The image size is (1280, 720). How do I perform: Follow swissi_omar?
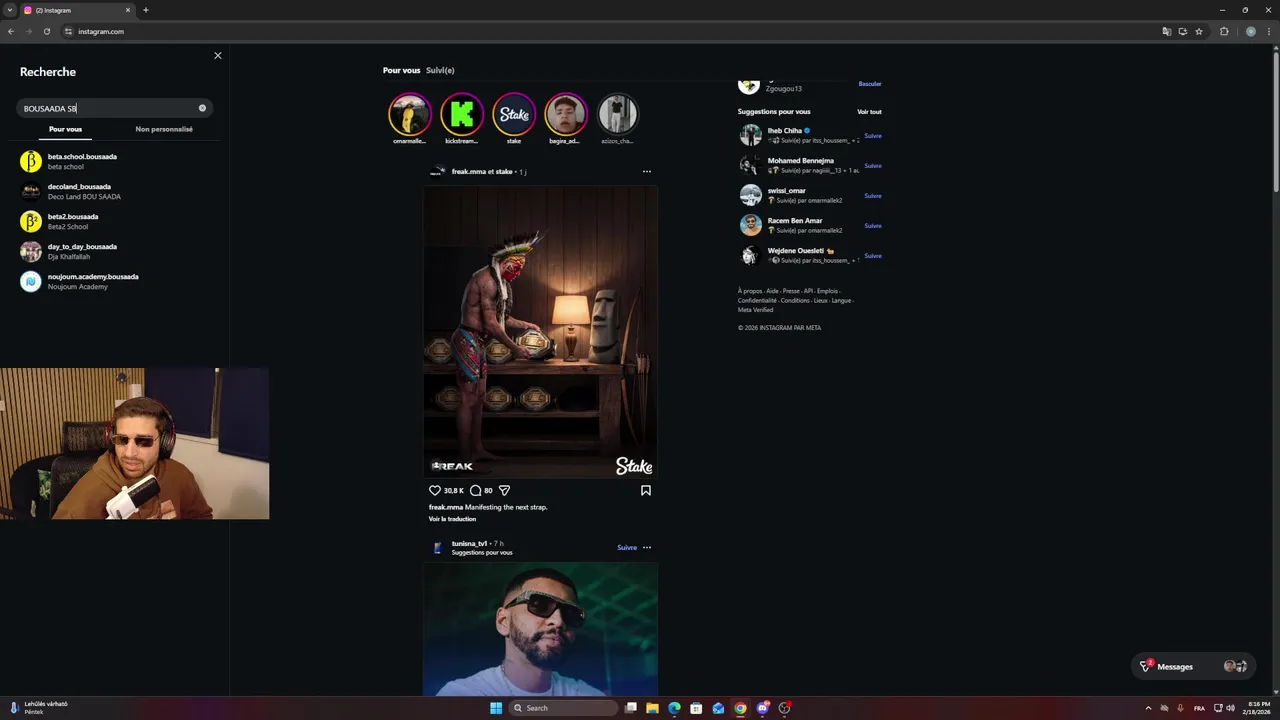click(873, 196)
